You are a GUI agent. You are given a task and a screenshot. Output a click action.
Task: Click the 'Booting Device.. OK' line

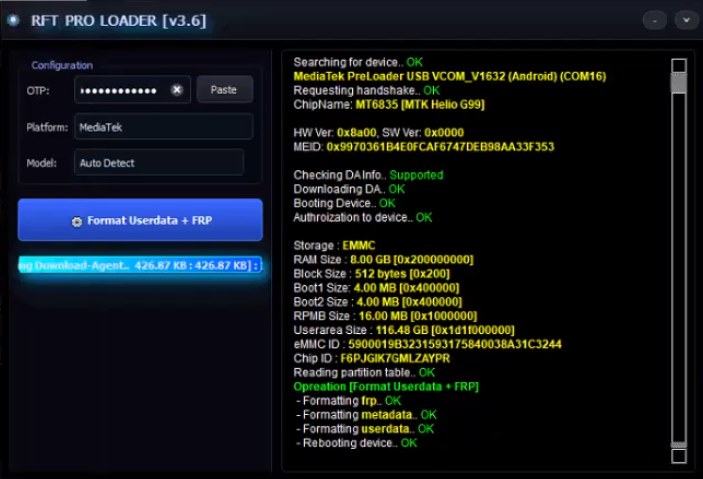click(x=344, y=203)
